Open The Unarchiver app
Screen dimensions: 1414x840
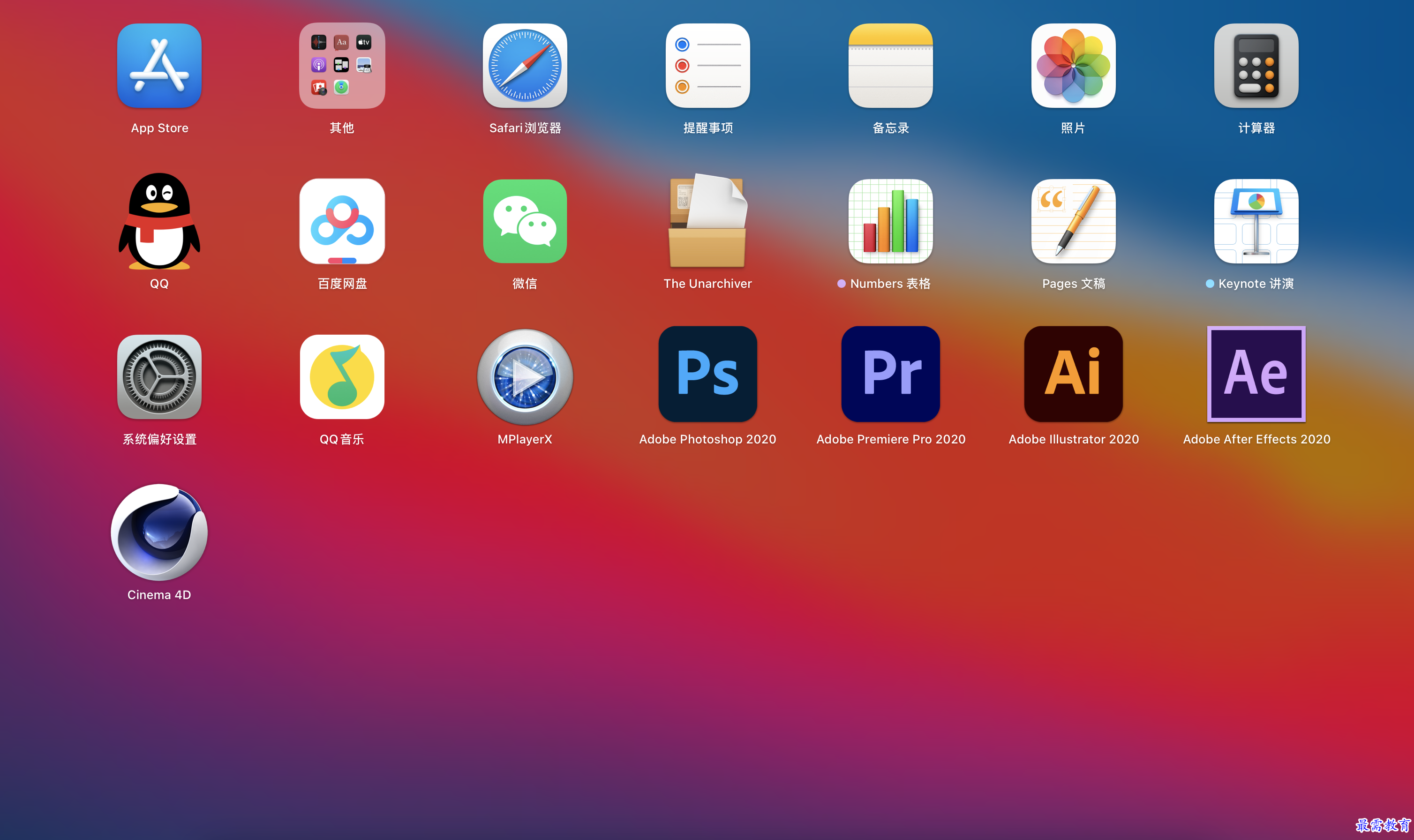707,221
